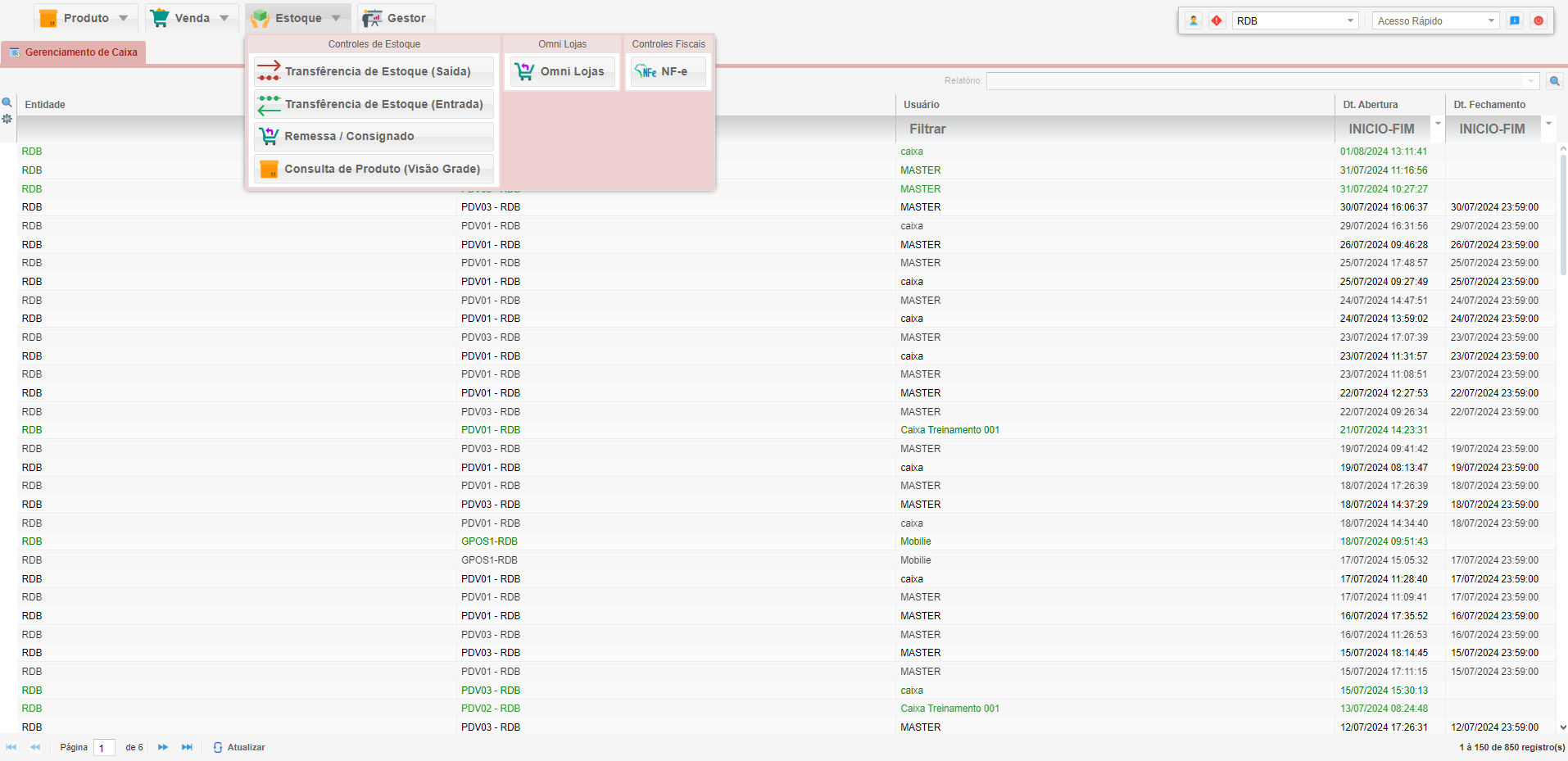Click the page number input field
1568x761 pixels.
104,748
